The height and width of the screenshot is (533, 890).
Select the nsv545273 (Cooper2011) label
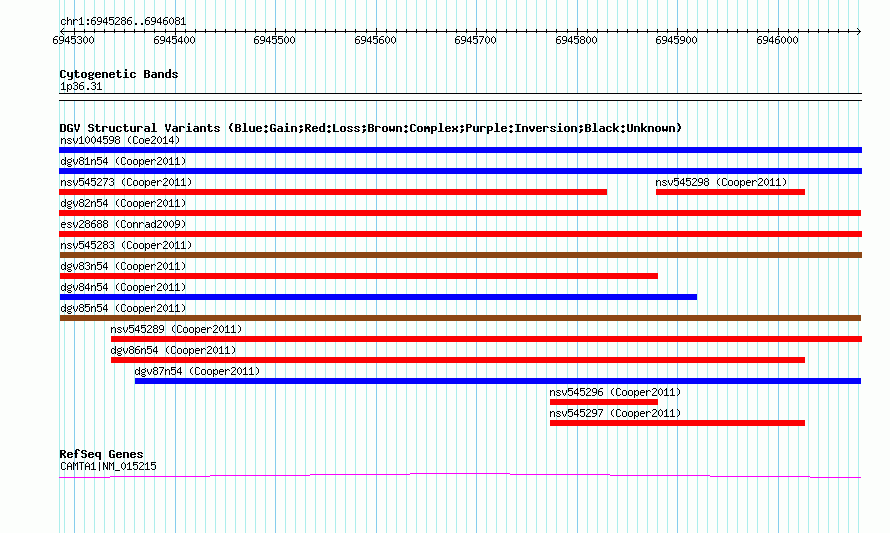(126, 182)
